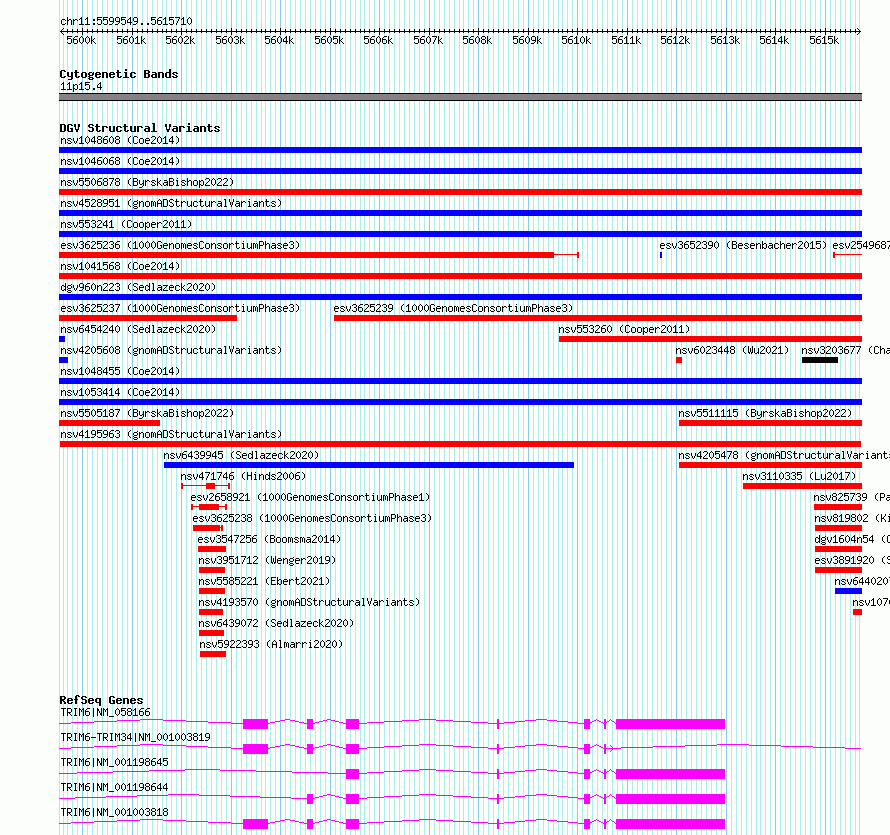The height and width of the screenshot is (835, 890).
Task: Click the TRIM6|NM_001003818 transcript label
Action: click(x=114, y=812)
